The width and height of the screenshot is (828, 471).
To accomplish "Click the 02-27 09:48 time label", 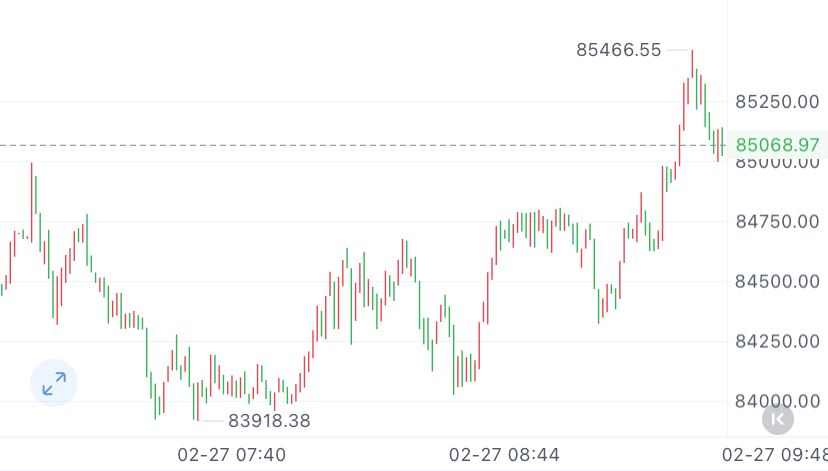I will click(774, 454).
